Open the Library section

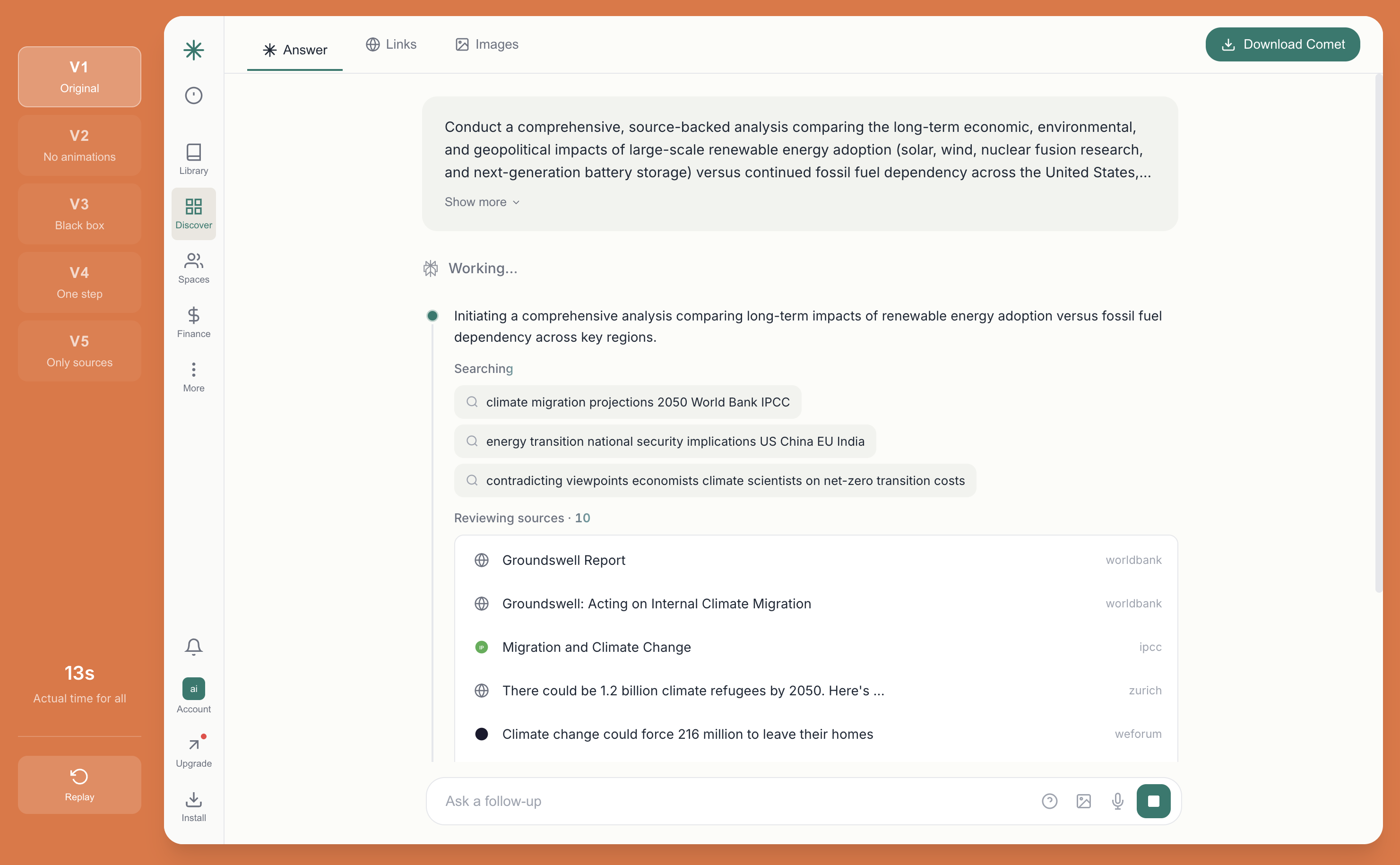[x=193, y=159]
